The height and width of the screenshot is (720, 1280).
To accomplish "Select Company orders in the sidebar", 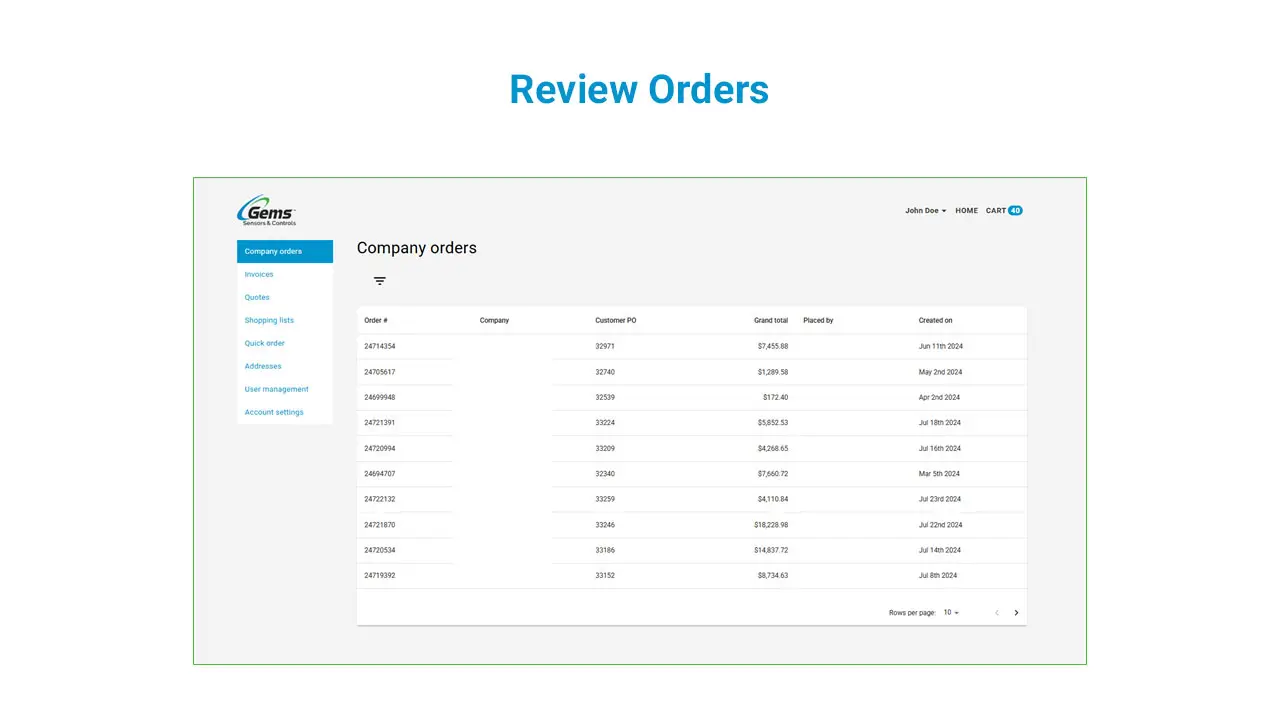I will [x=285, y=252].
